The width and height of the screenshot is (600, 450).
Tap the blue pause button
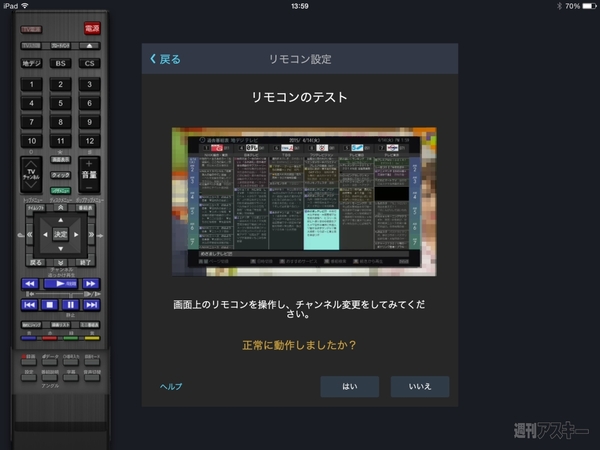coord(70,305)
